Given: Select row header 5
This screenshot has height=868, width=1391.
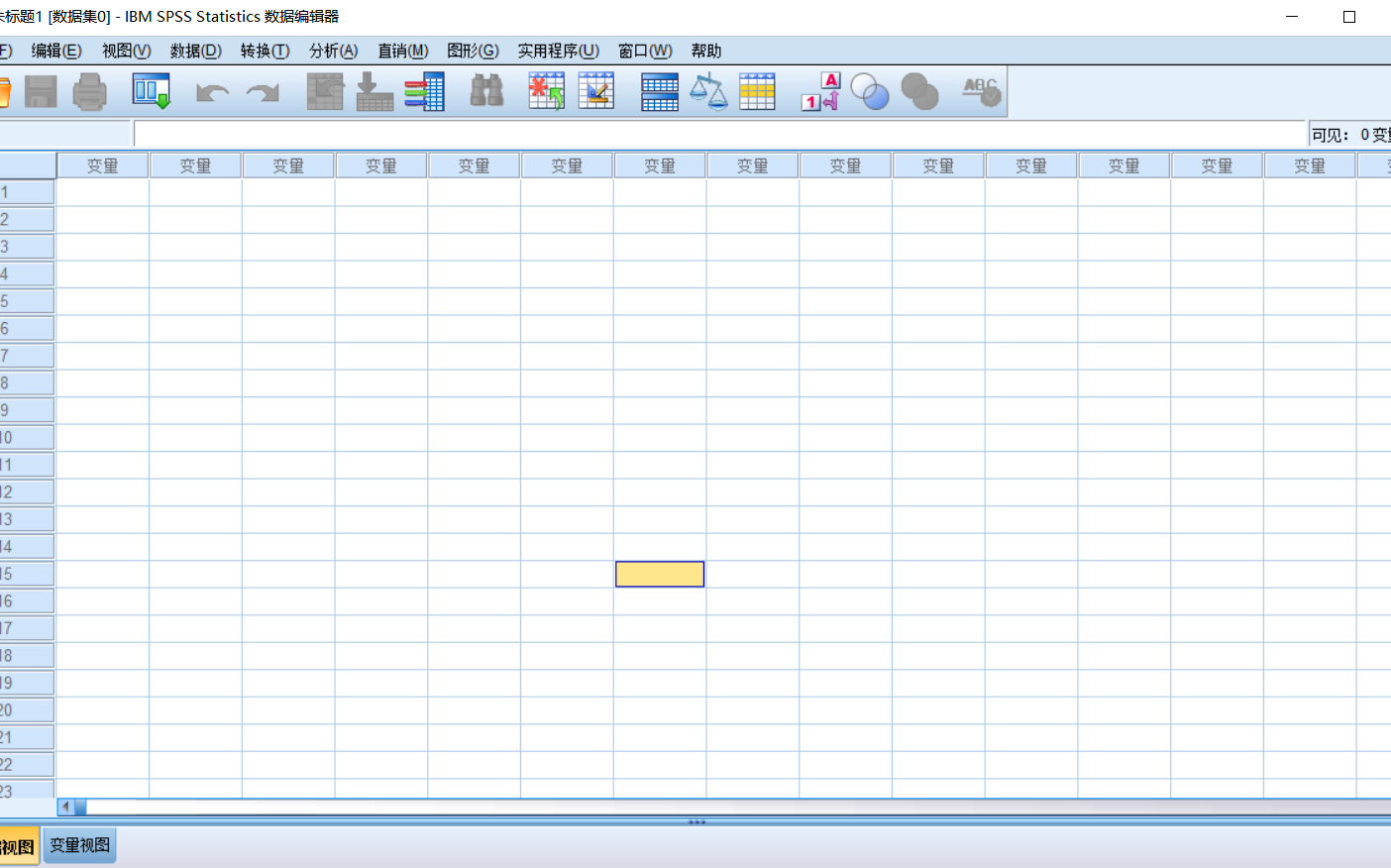Looking at the screenshot, I should [27, 301].
